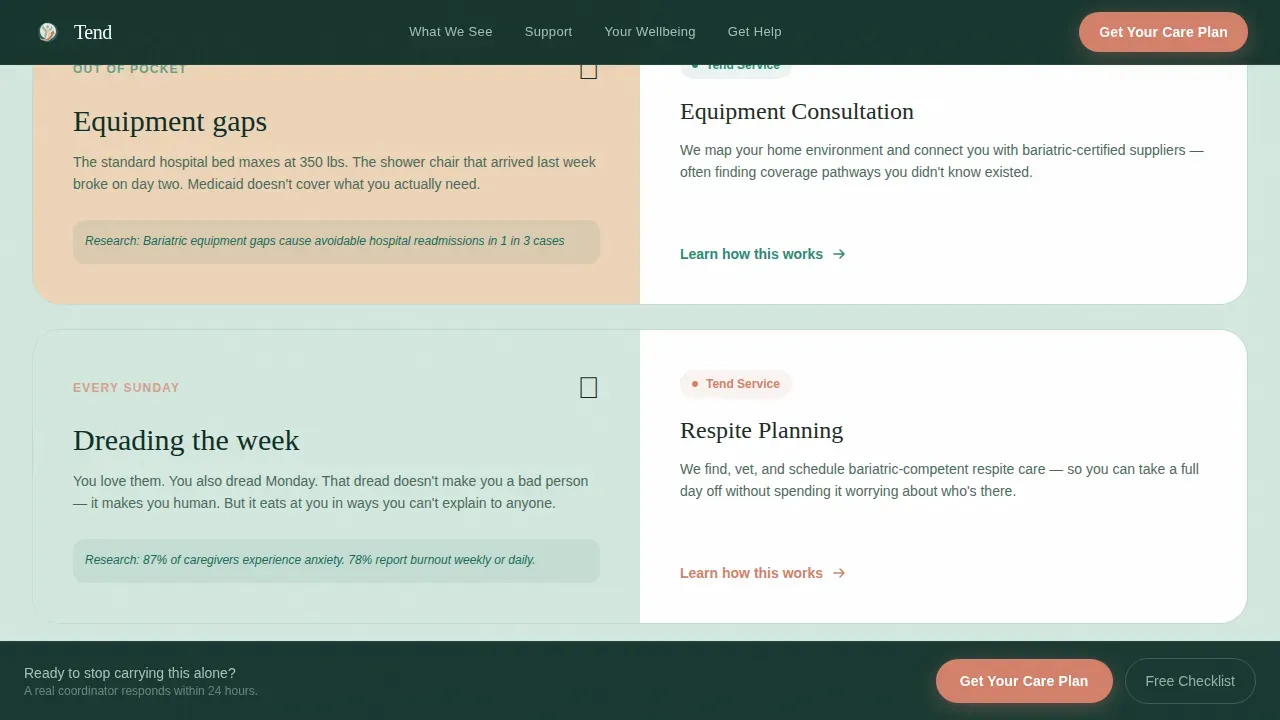The image size is (1280, 720).
Task: Click arrow icon beside Respite Planning learn link
Action: [839, 573]
